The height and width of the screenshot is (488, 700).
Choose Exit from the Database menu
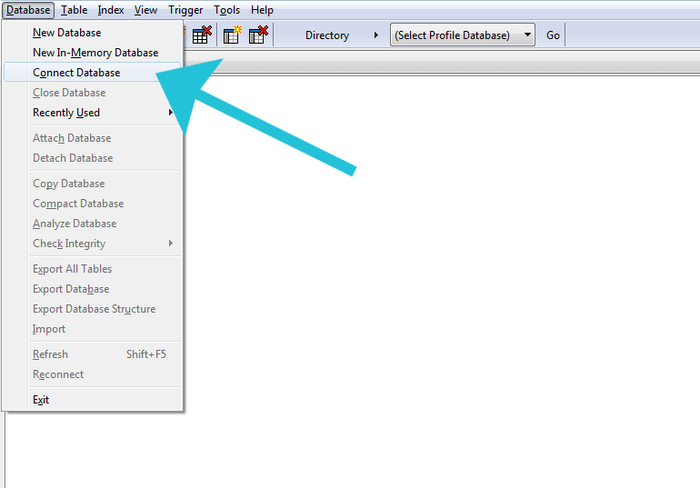[x=92, y=400]
